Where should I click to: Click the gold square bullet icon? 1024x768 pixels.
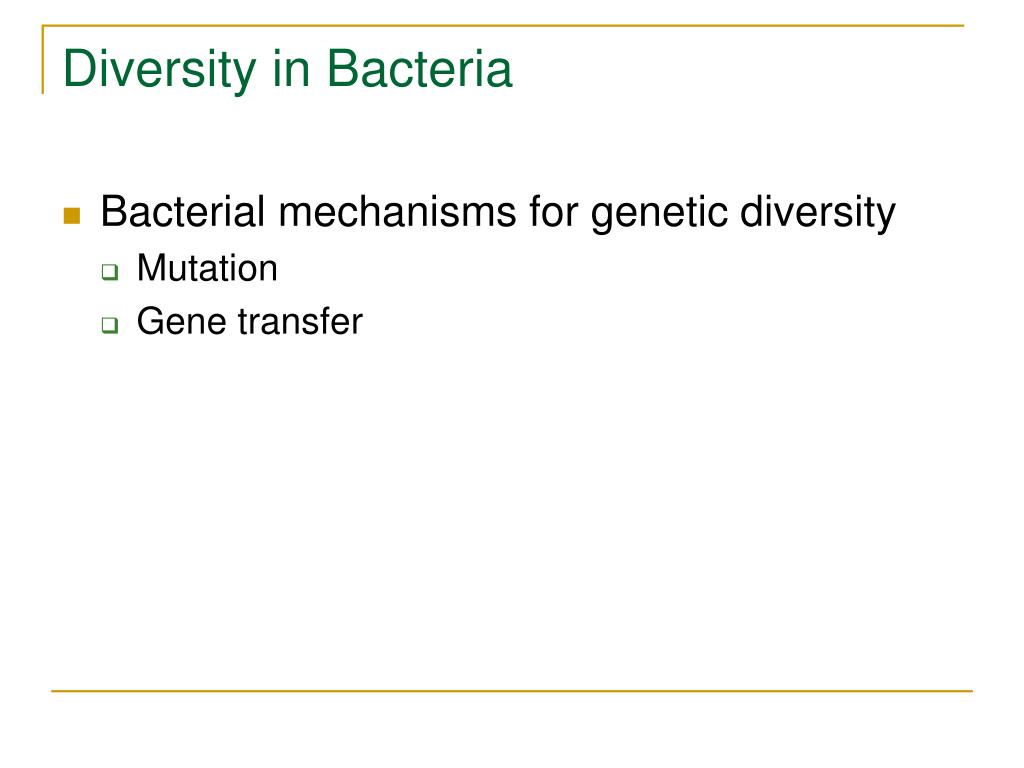click(x=72, y=216)
